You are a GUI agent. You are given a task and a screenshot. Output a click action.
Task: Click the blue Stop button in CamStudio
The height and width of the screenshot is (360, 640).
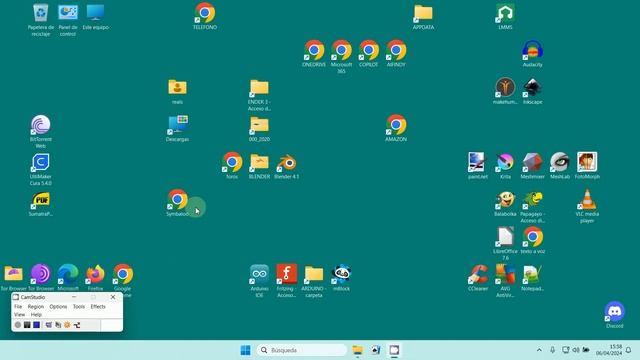(36, 325)
